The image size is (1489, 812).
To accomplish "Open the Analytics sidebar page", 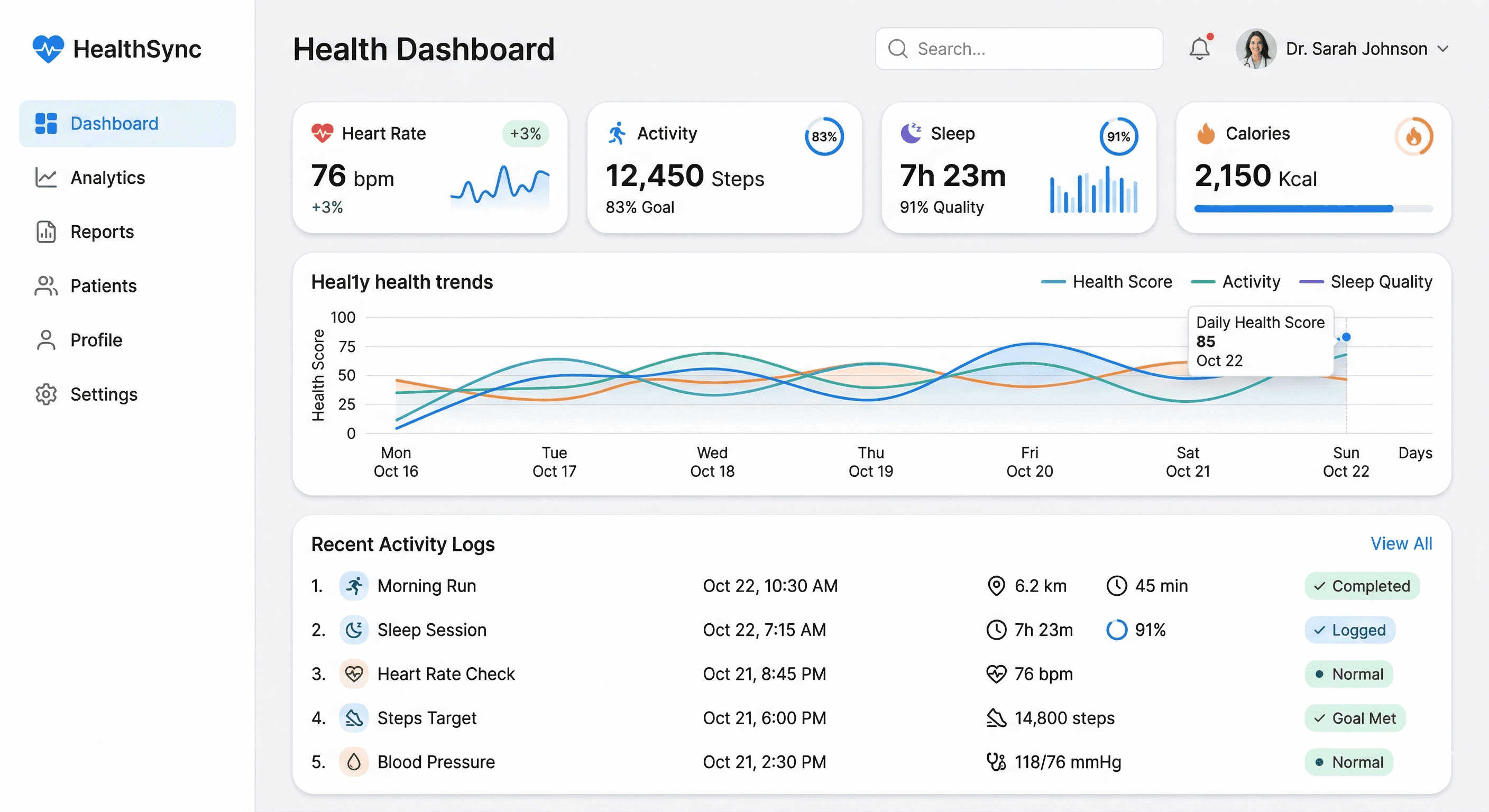I will click(x=107, y=178).
